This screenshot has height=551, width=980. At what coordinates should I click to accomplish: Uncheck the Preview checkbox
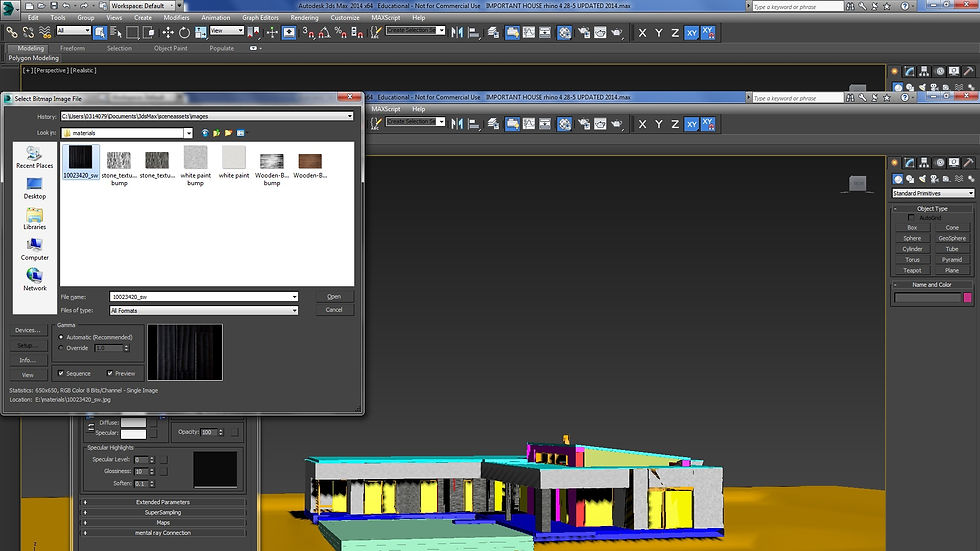pos(110,373)
